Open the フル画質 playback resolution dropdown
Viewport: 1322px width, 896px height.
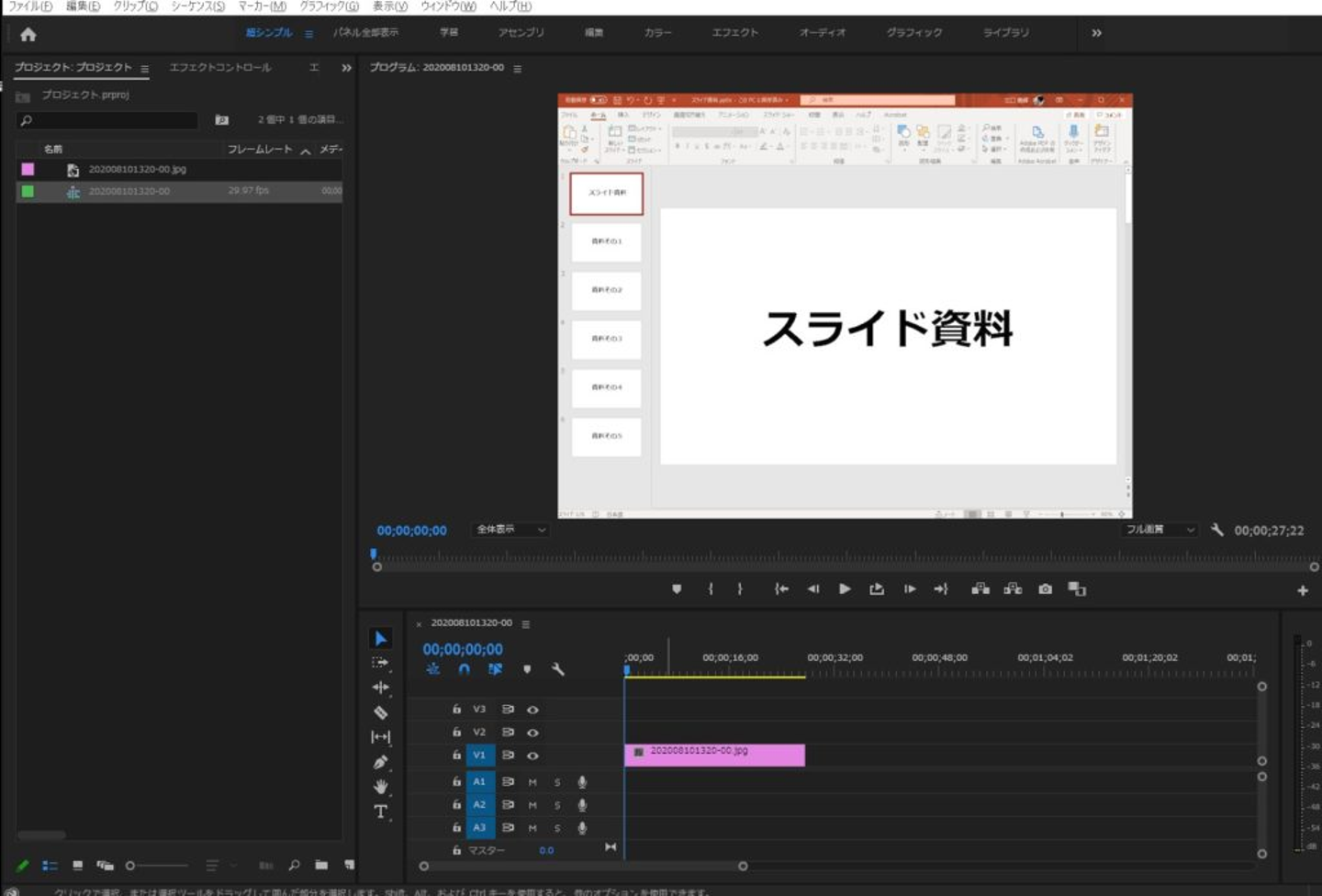tap(1160, 530)
